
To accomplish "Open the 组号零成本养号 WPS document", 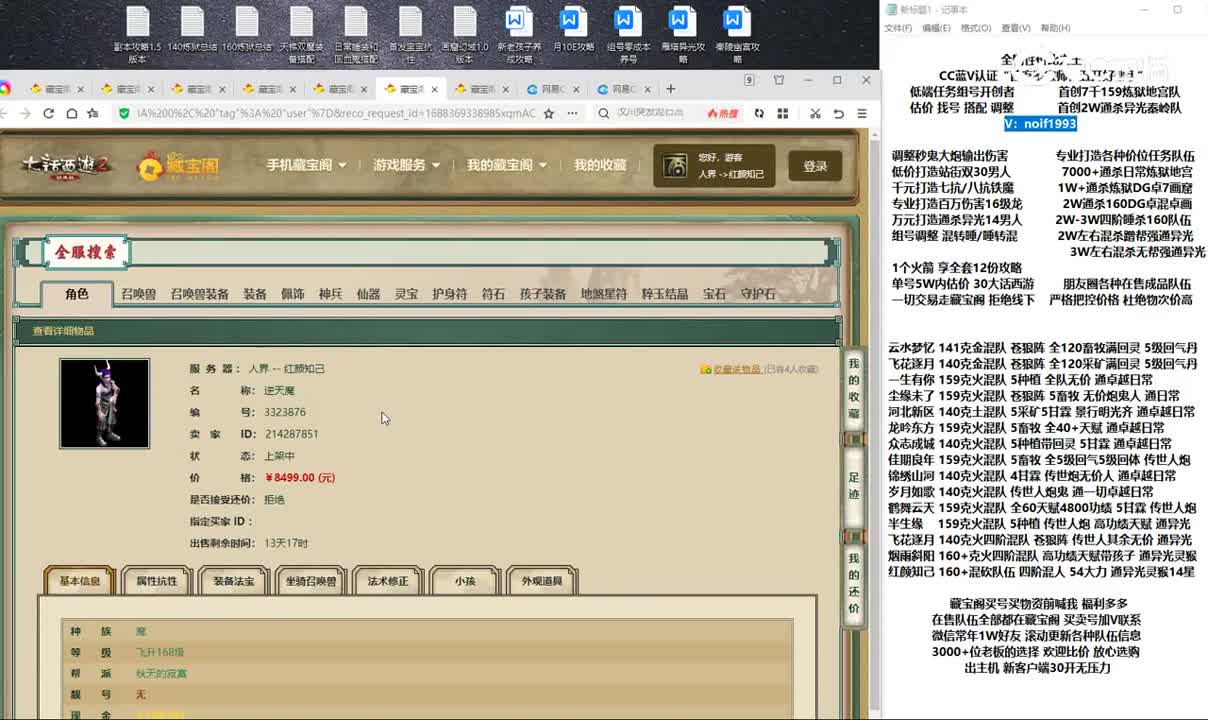I will [627, 34].
